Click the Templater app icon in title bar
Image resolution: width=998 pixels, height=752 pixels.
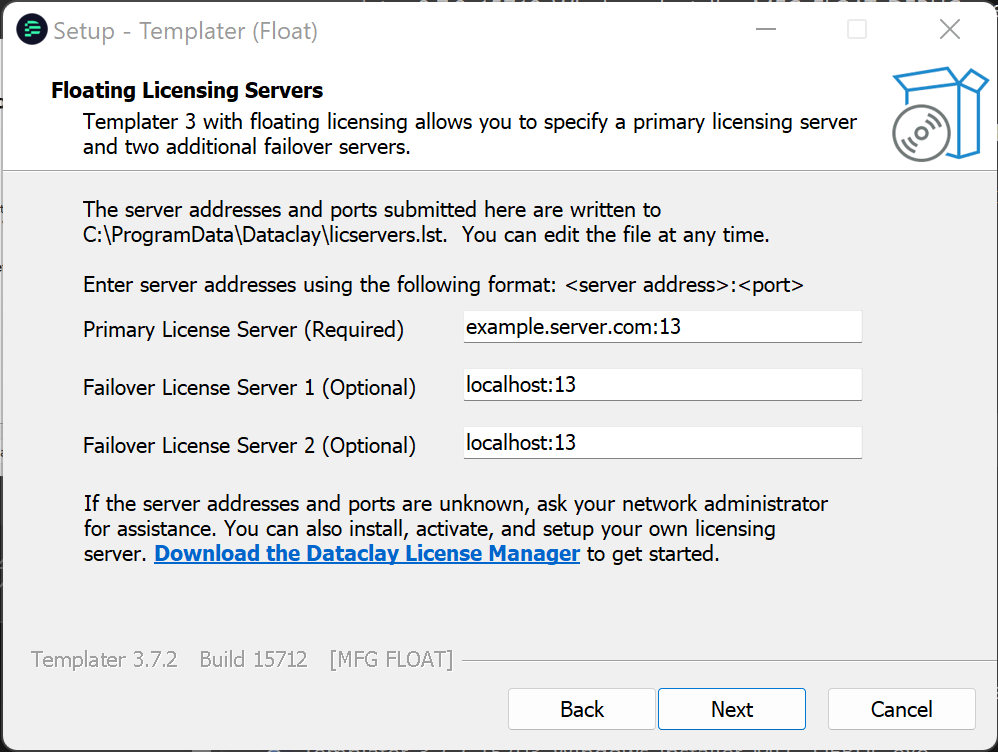[32, 29]
